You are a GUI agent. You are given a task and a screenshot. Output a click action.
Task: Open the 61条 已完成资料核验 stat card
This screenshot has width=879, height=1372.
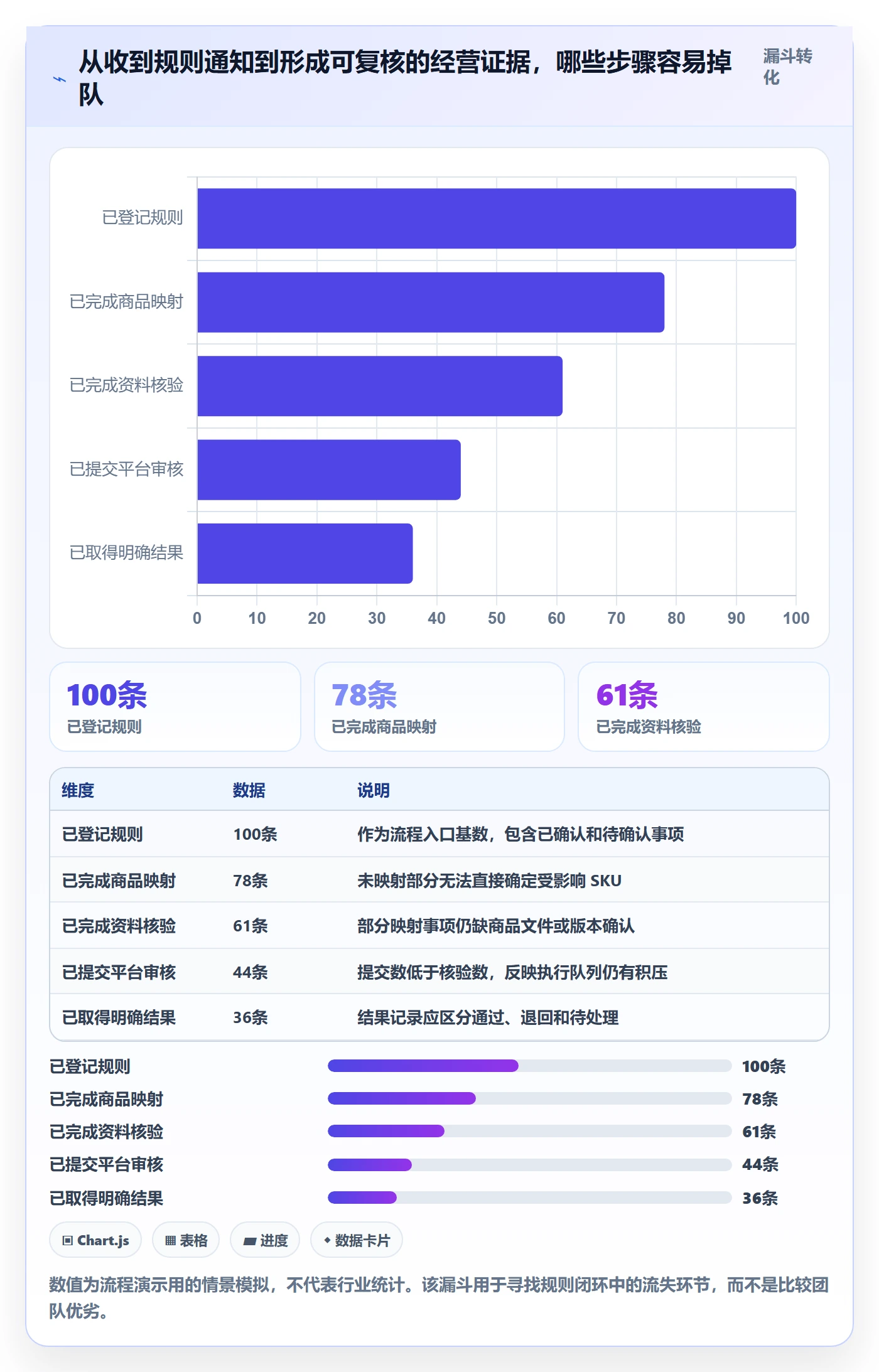[704, 707]
